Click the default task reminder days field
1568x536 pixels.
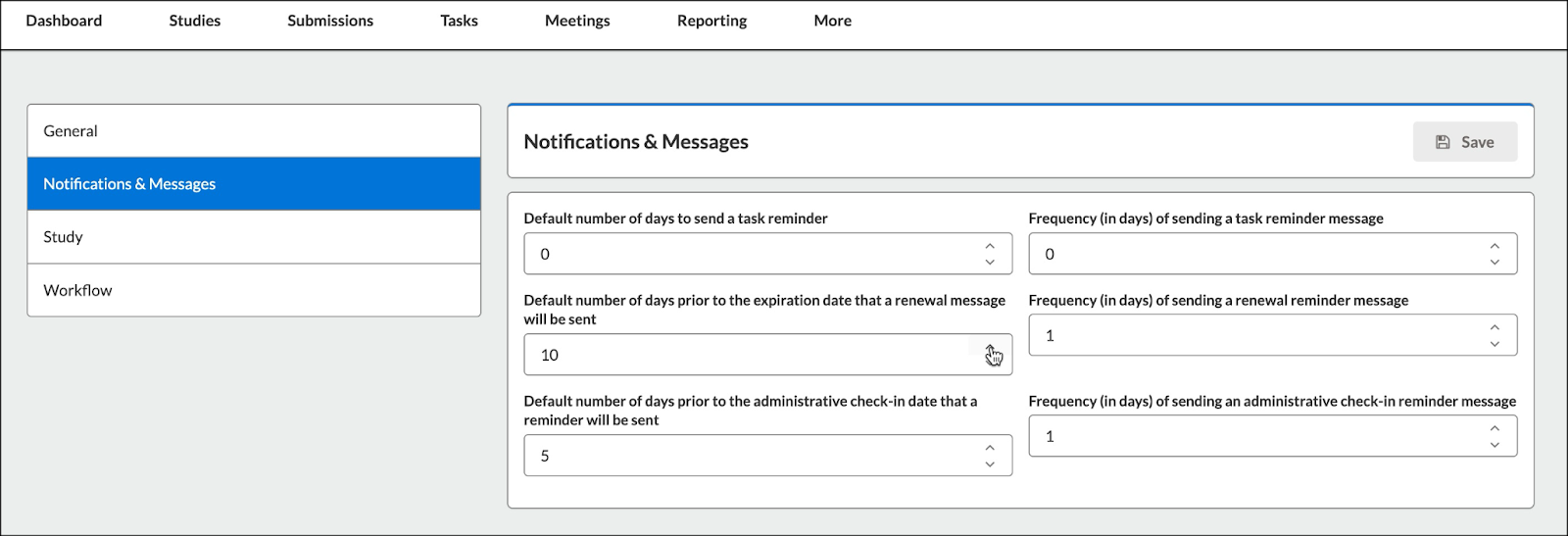coord(768,254)
